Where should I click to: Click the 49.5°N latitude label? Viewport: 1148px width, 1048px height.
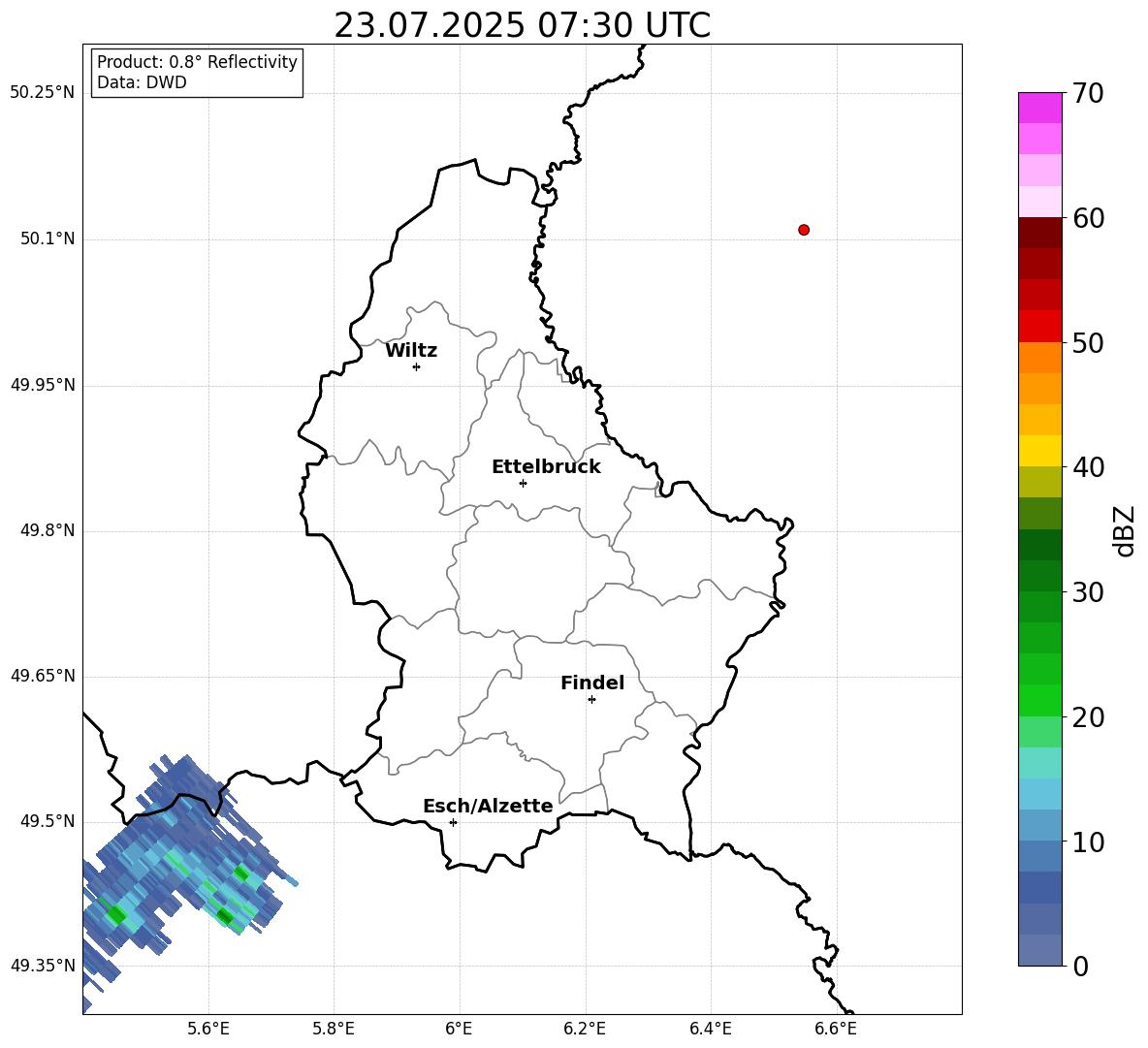click(48, 821)
